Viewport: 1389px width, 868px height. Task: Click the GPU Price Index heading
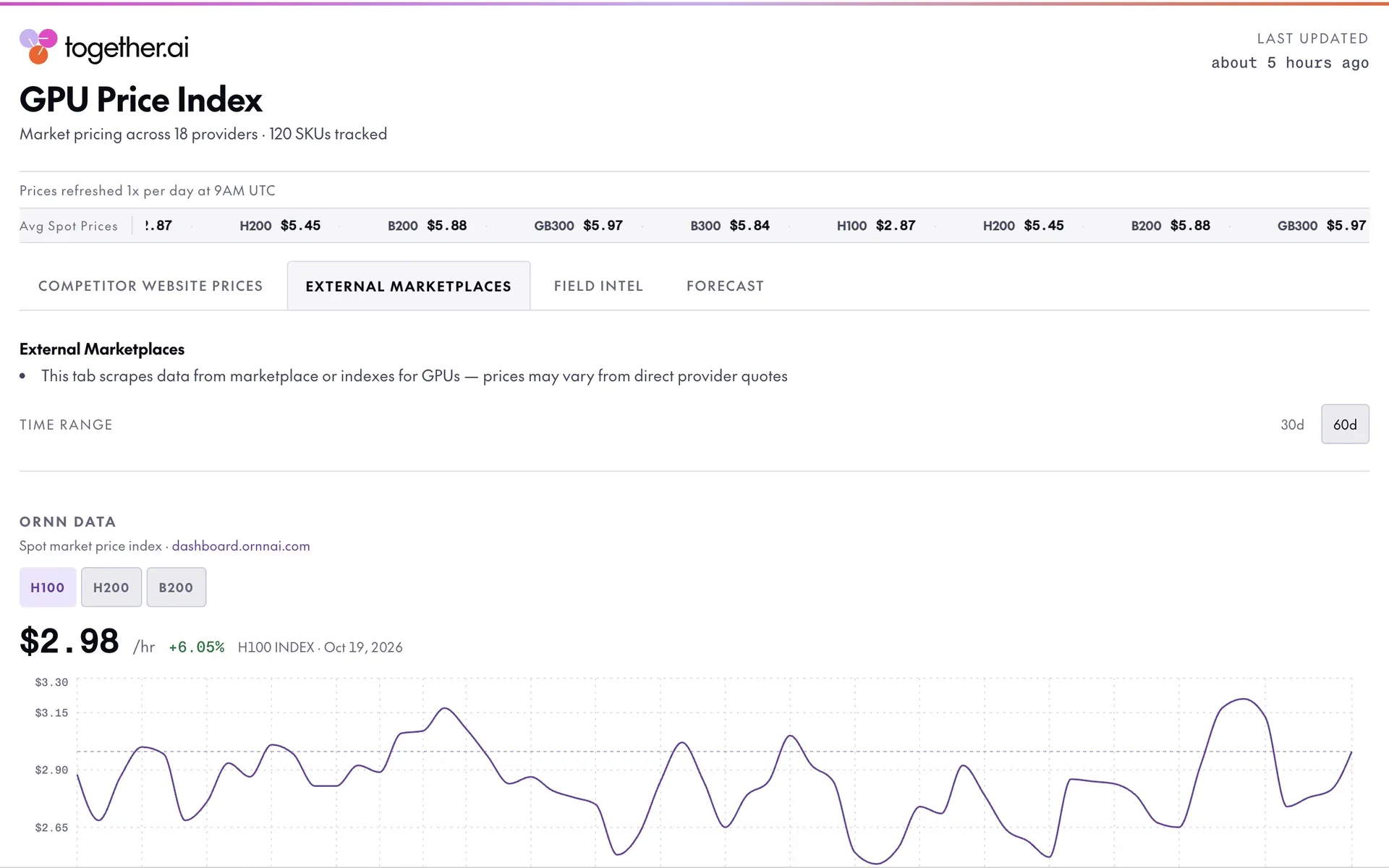coord(141,100)
